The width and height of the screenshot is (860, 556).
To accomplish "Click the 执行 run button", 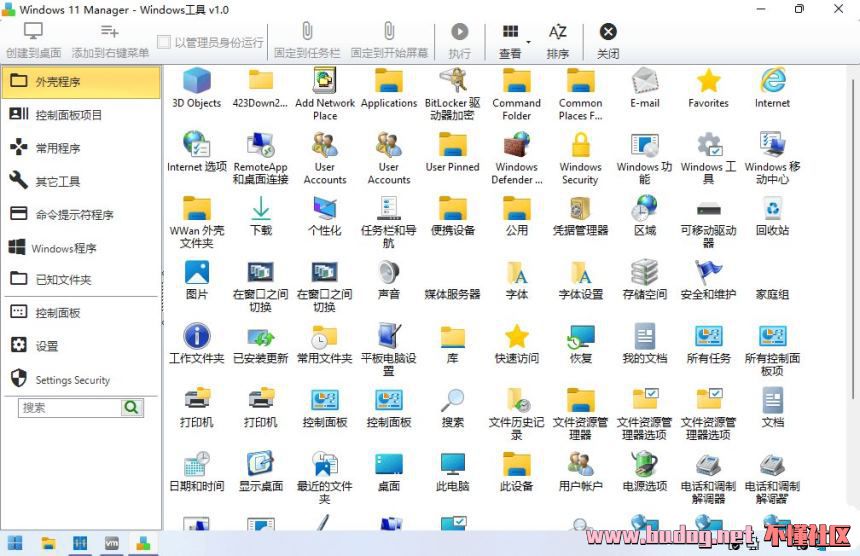I will [460, 41].
